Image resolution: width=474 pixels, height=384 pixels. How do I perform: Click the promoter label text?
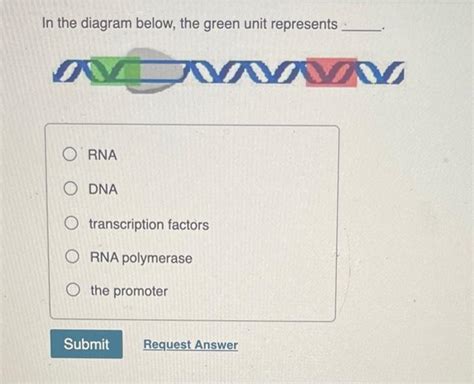129,291
